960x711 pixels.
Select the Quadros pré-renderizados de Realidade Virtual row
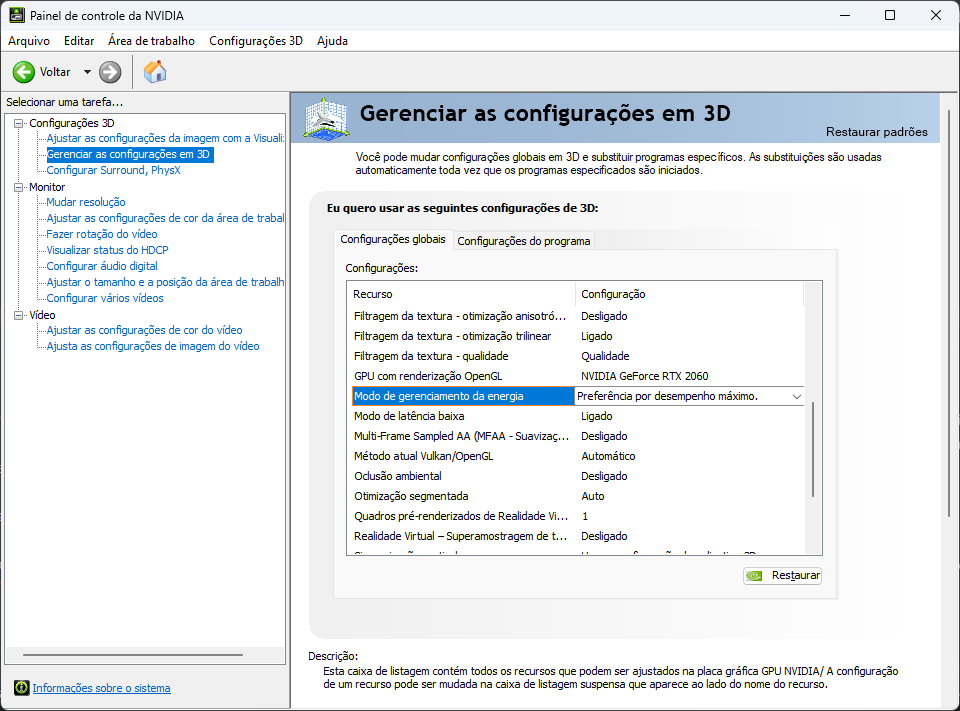tap(578, 516)
